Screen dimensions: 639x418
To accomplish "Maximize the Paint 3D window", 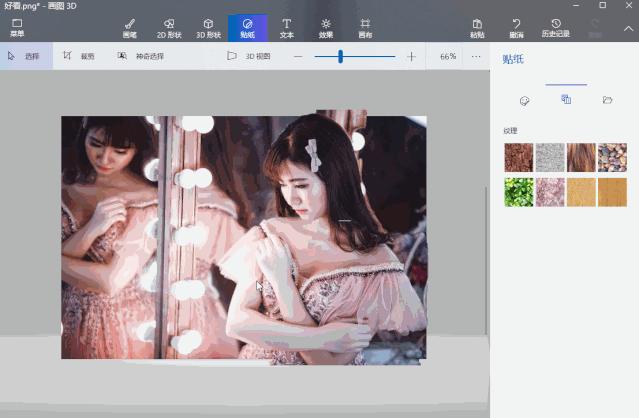I will pyautogui.click(x=602, y=5).
